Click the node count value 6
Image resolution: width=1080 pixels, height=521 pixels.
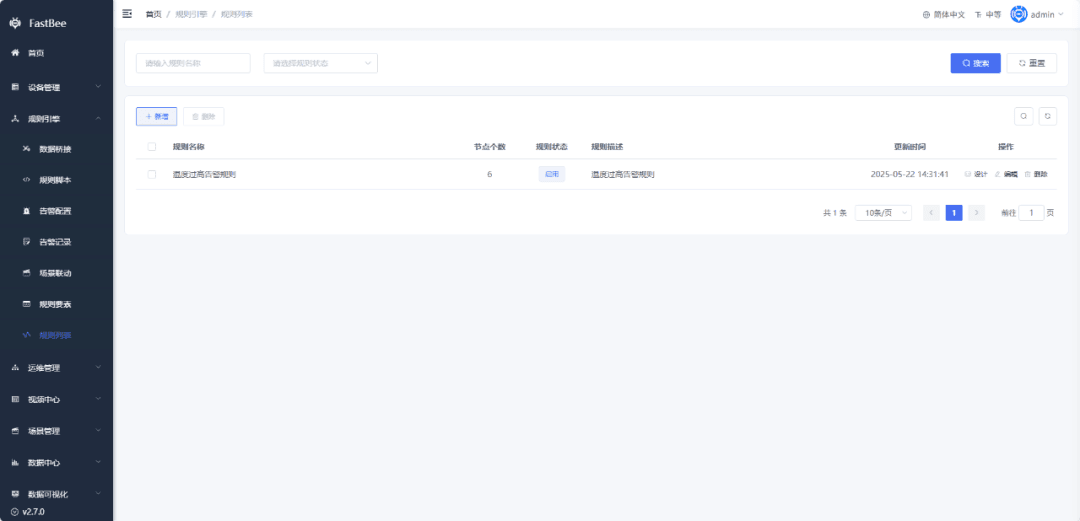click(490, 174)
